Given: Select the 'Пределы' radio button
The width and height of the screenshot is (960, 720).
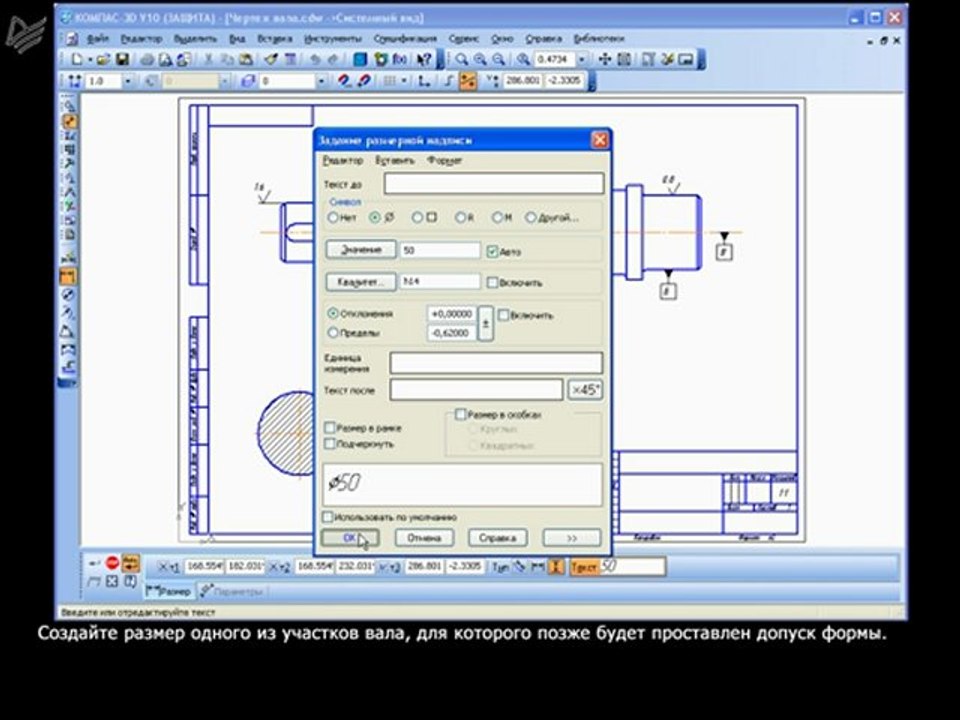Looking at the screenshot, I should (x=333, y=332).
